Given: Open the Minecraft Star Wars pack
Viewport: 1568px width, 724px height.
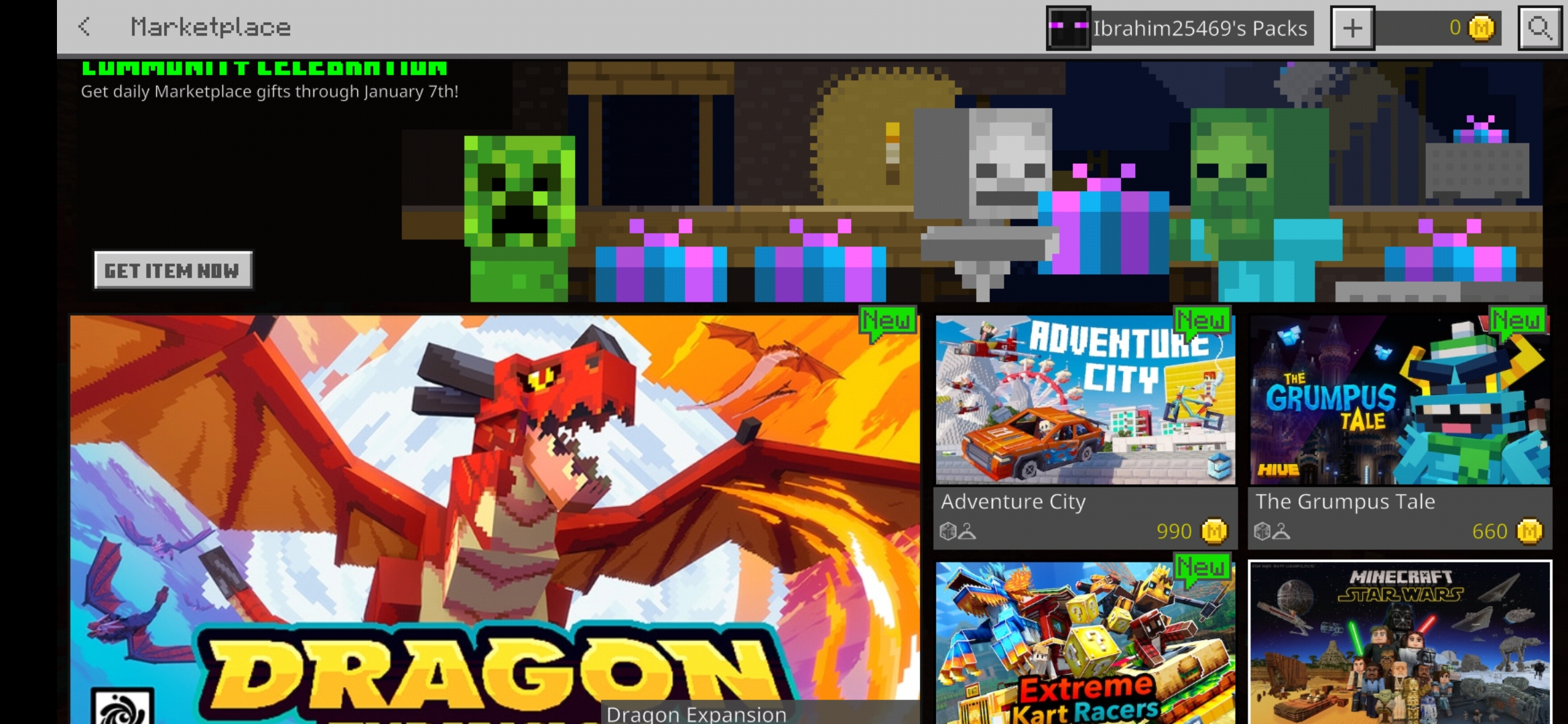Looking at the screenshot, I should (x=1399, y=644).
